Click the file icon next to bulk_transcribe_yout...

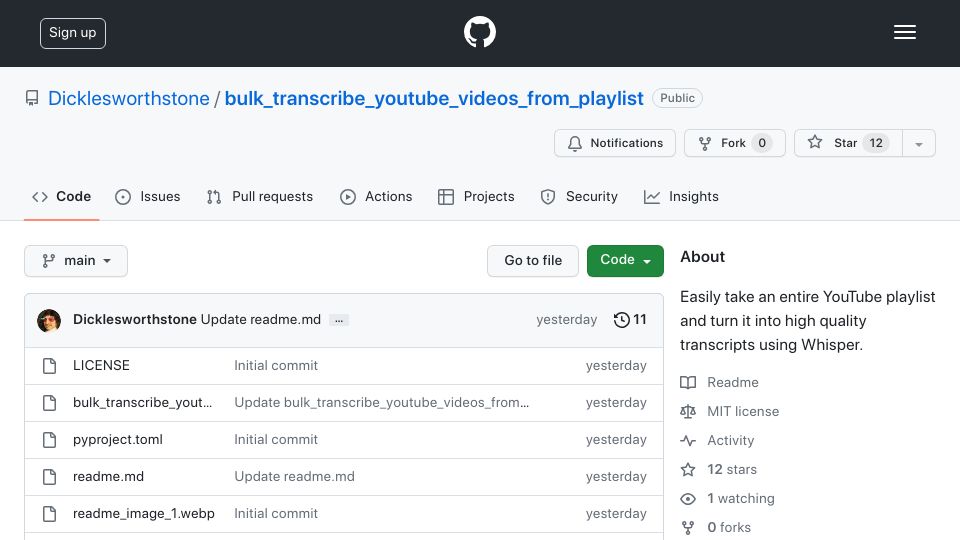tap(50, 403)
